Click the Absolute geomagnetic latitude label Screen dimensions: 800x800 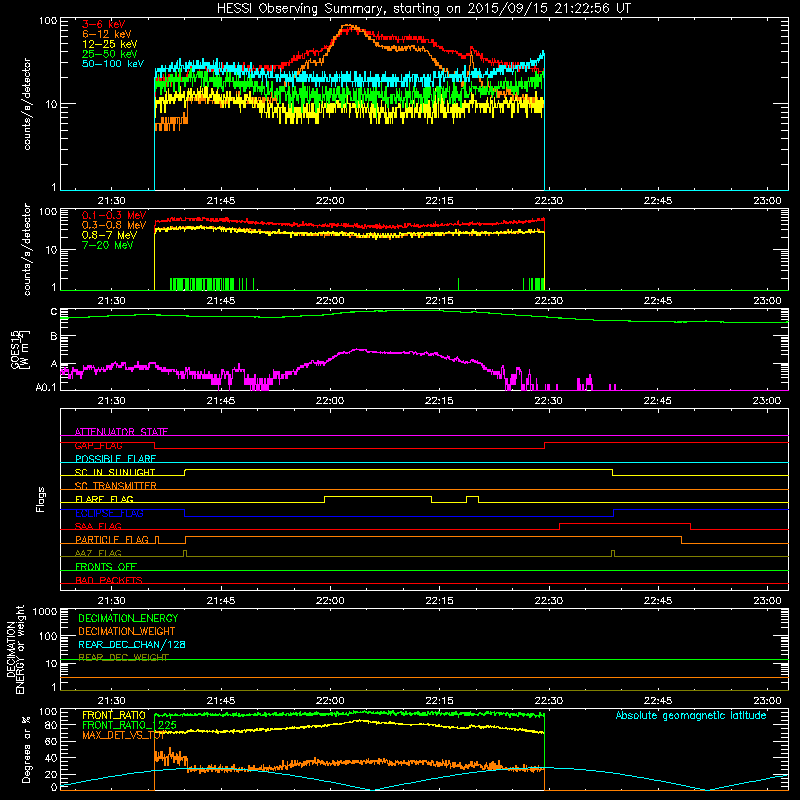coord(691,716)
